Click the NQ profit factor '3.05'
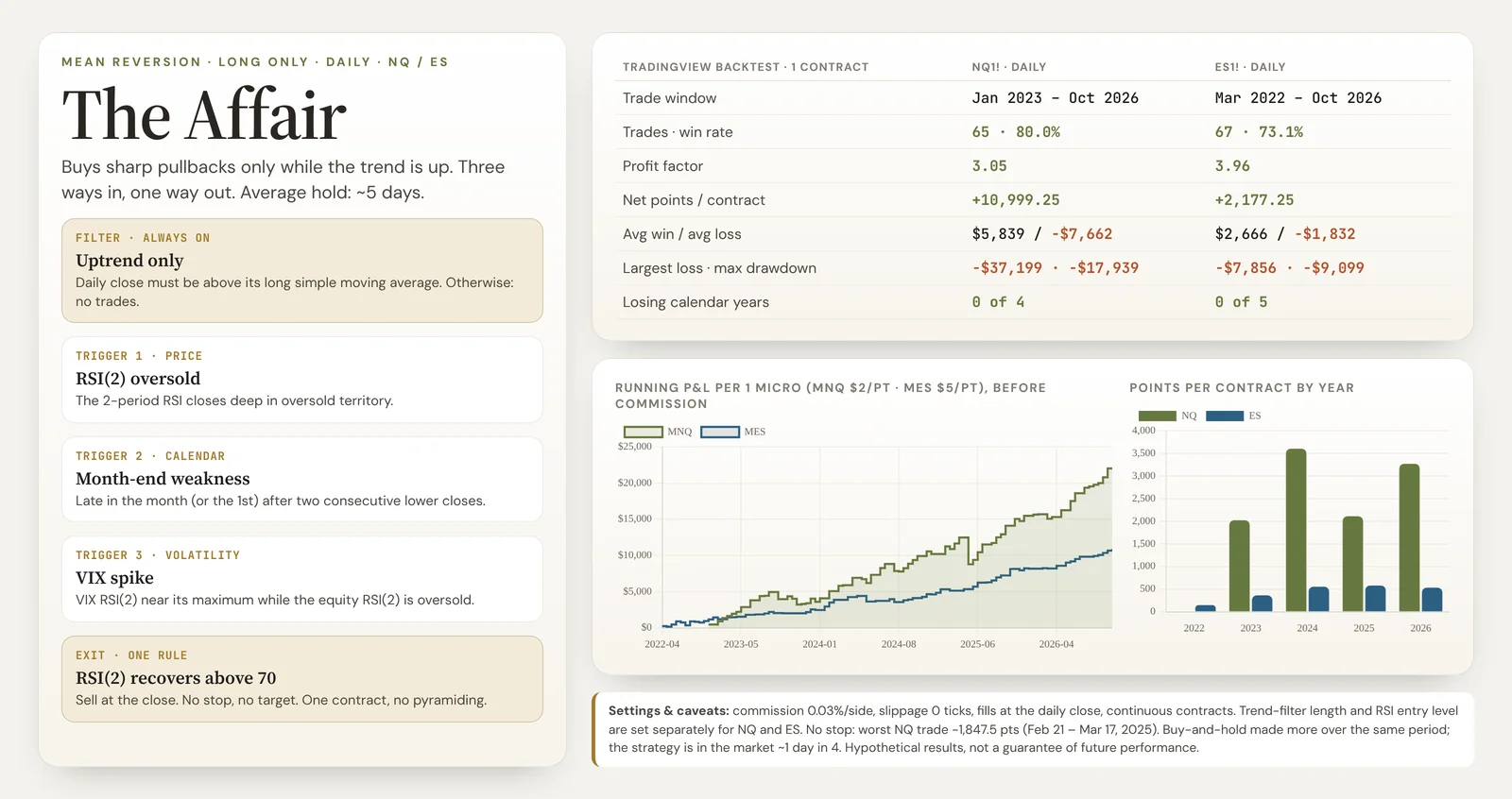This screenshot has width=1512, height=799. tap(989, 166)
